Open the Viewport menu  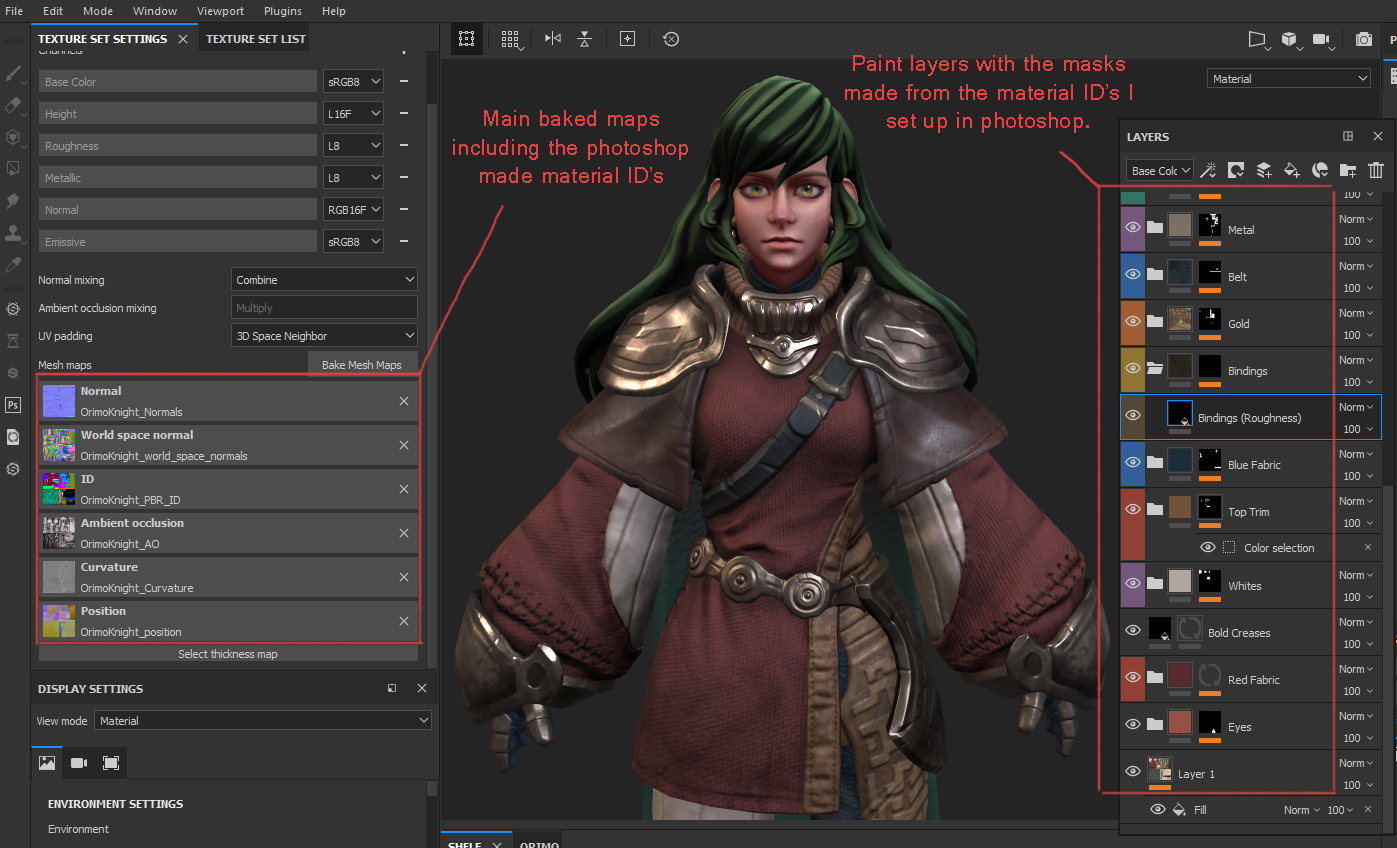(x=219, y=11)
